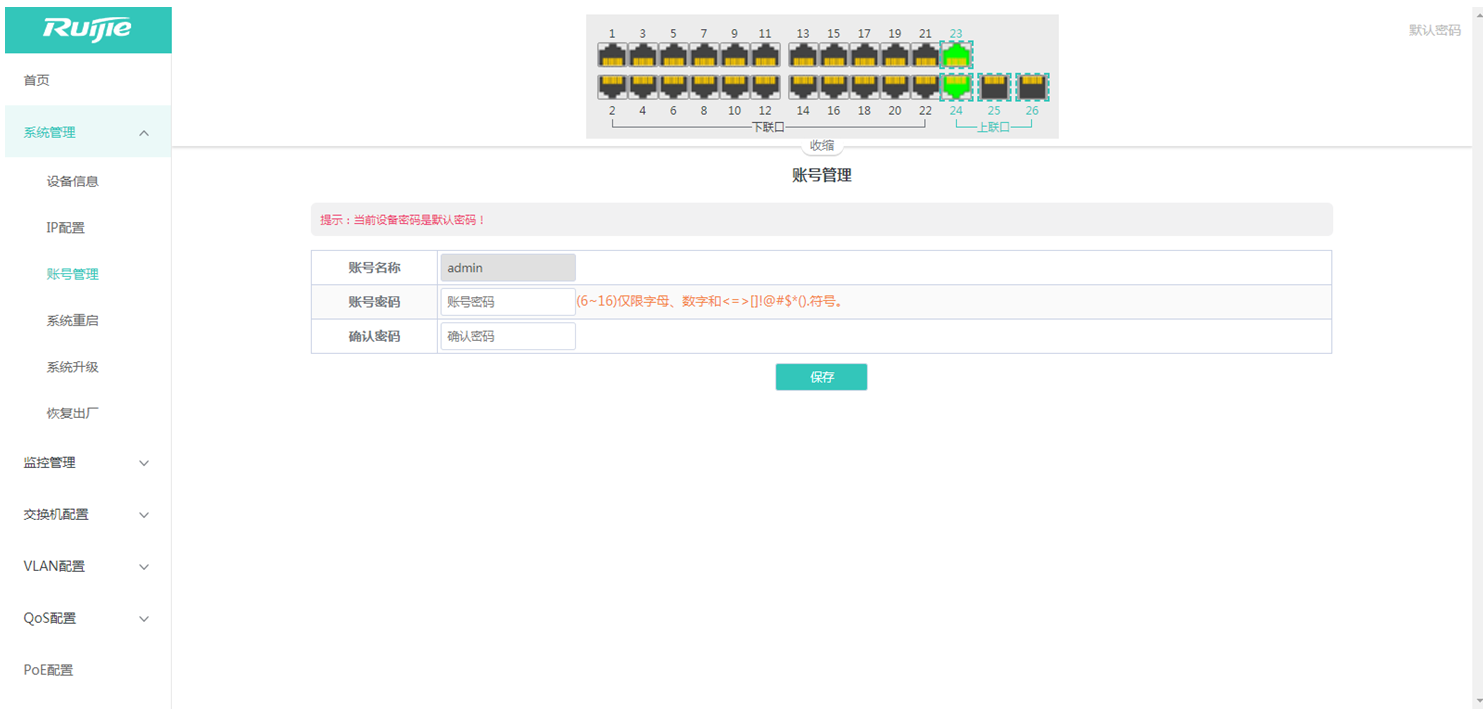Select green active port 23 icon
Screen dimensions: 1483x712
pos(957,55)
